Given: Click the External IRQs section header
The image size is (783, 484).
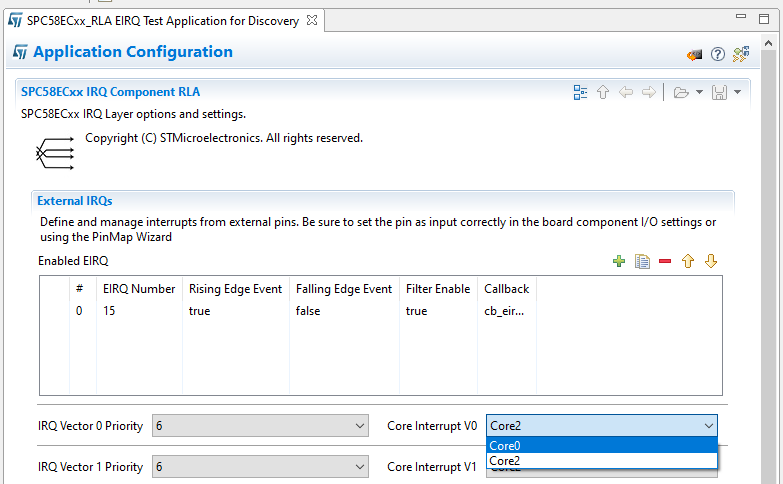Looking at the screenshot, I should pos(75,201).
